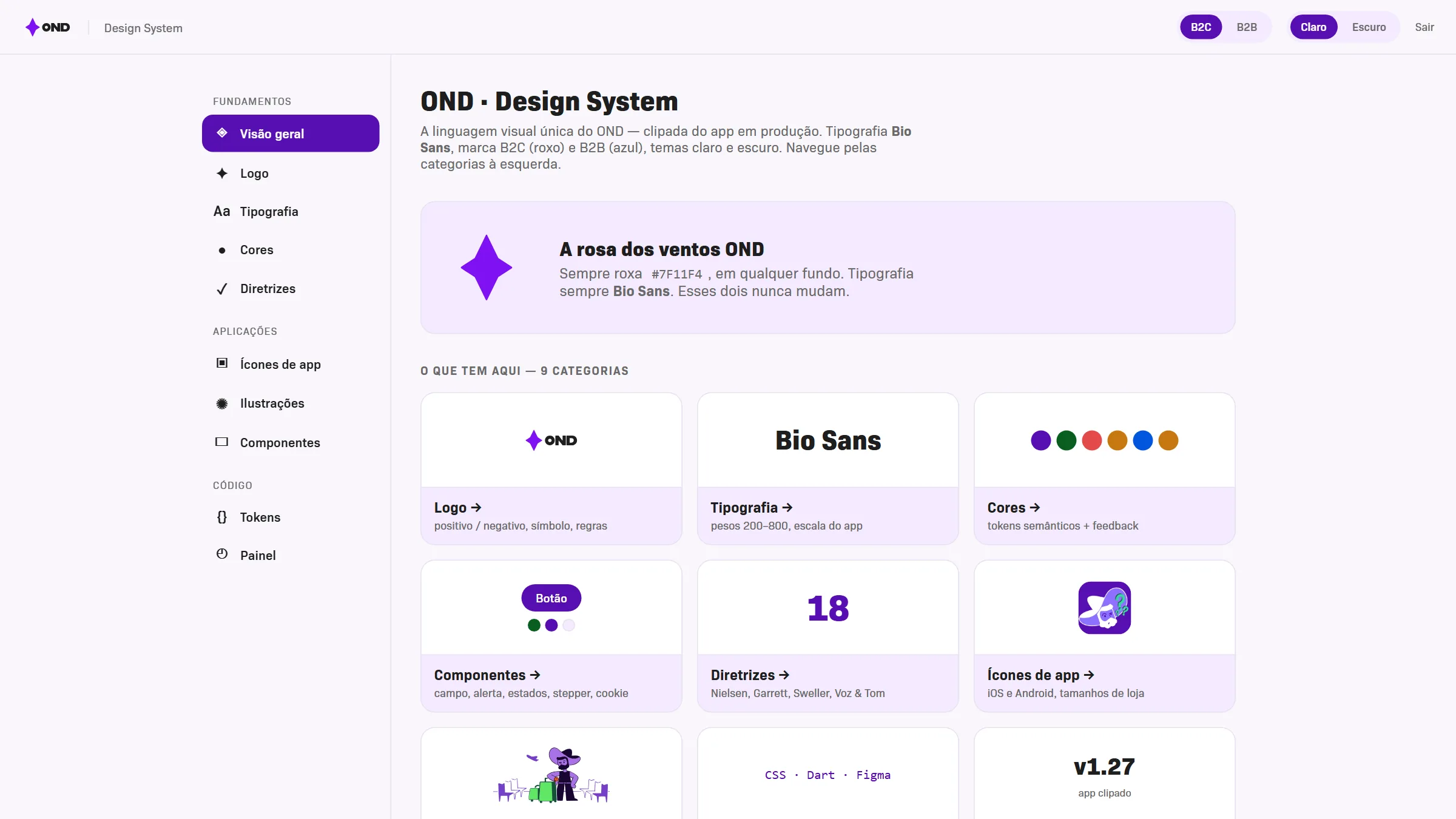
Task: Open Visão geral in the sidebar
Action: (x=291, y=133)
